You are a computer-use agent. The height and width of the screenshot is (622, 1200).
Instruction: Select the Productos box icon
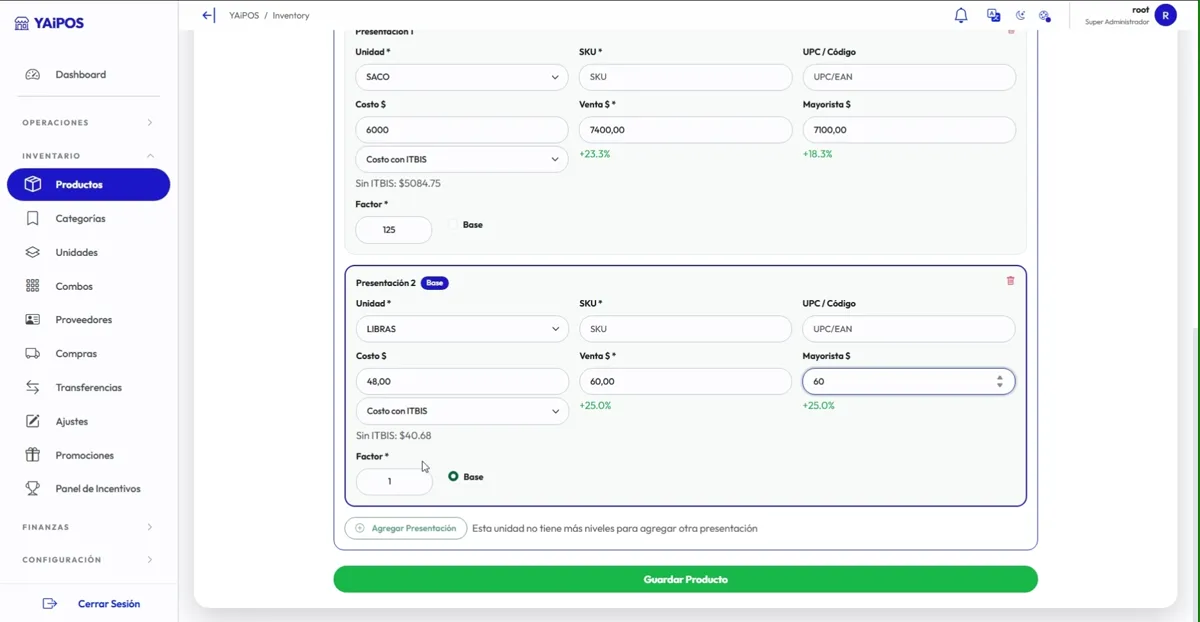point(33,184)
